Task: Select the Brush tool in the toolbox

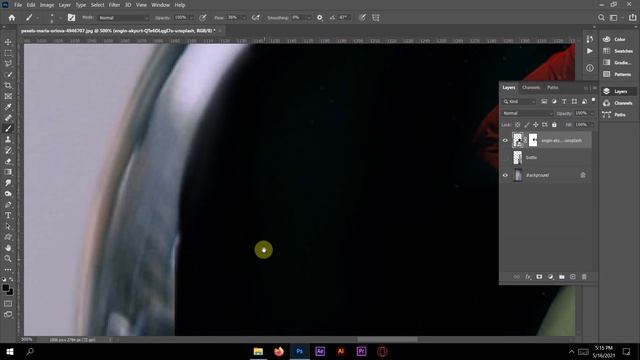Action: tap(8, 129)
